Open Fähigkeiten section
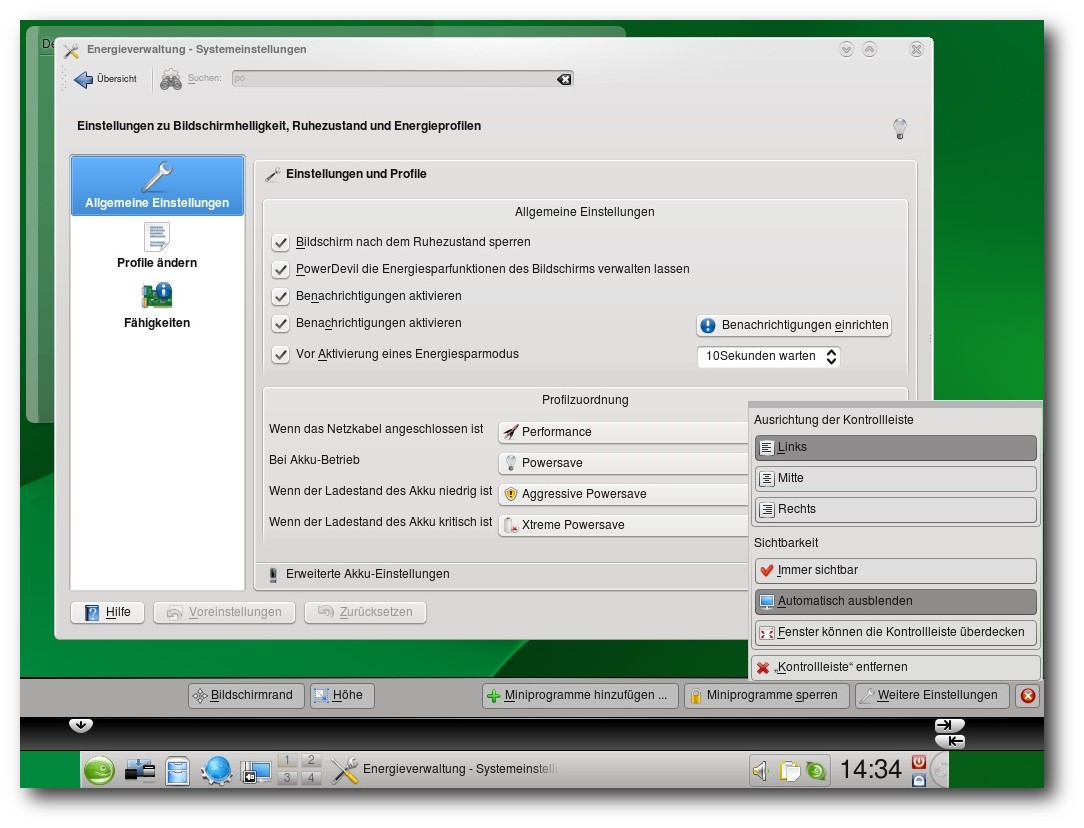The image size is (1084, 828). pos(157,305)
